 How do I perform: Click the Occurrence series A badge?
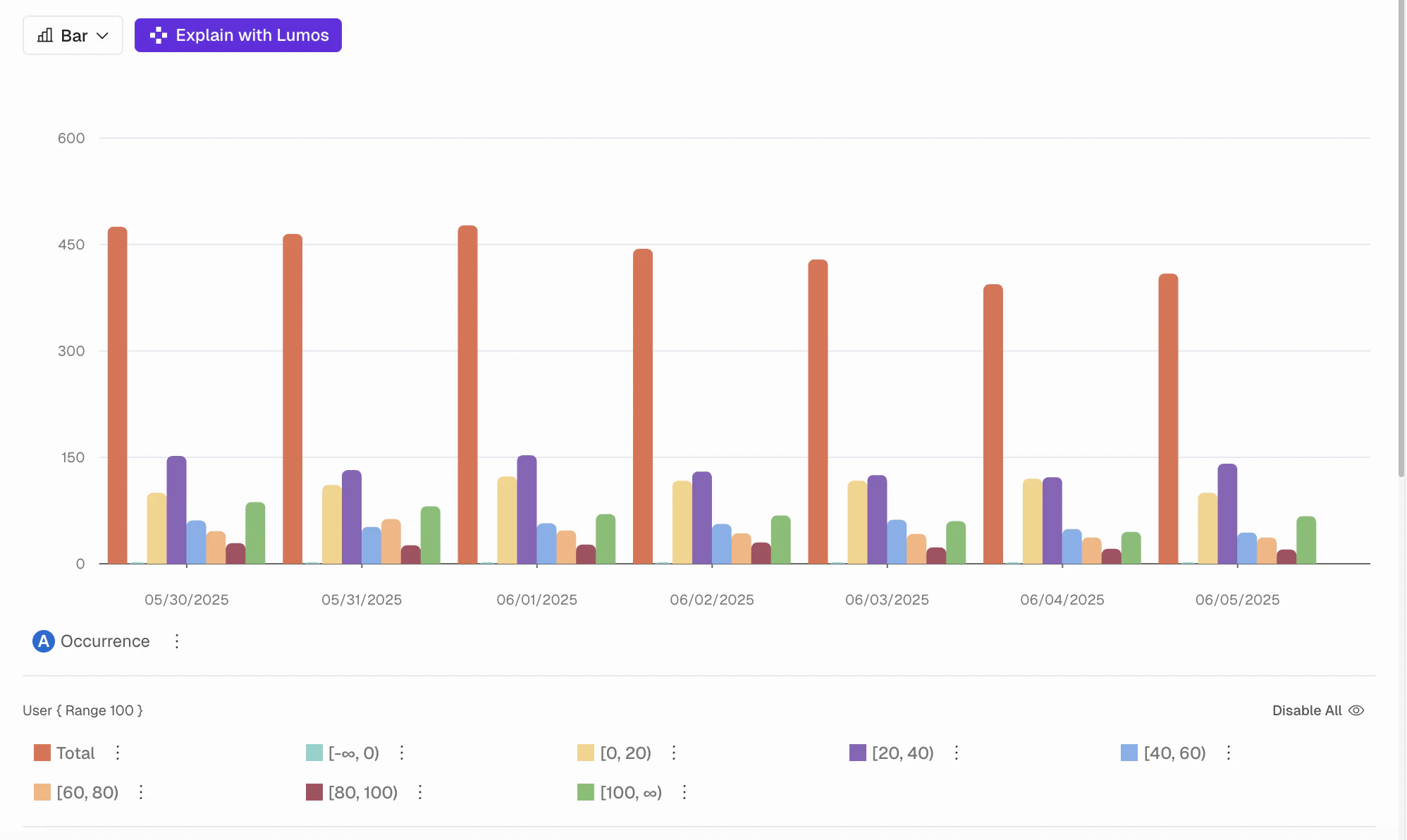tap(44, 641)
